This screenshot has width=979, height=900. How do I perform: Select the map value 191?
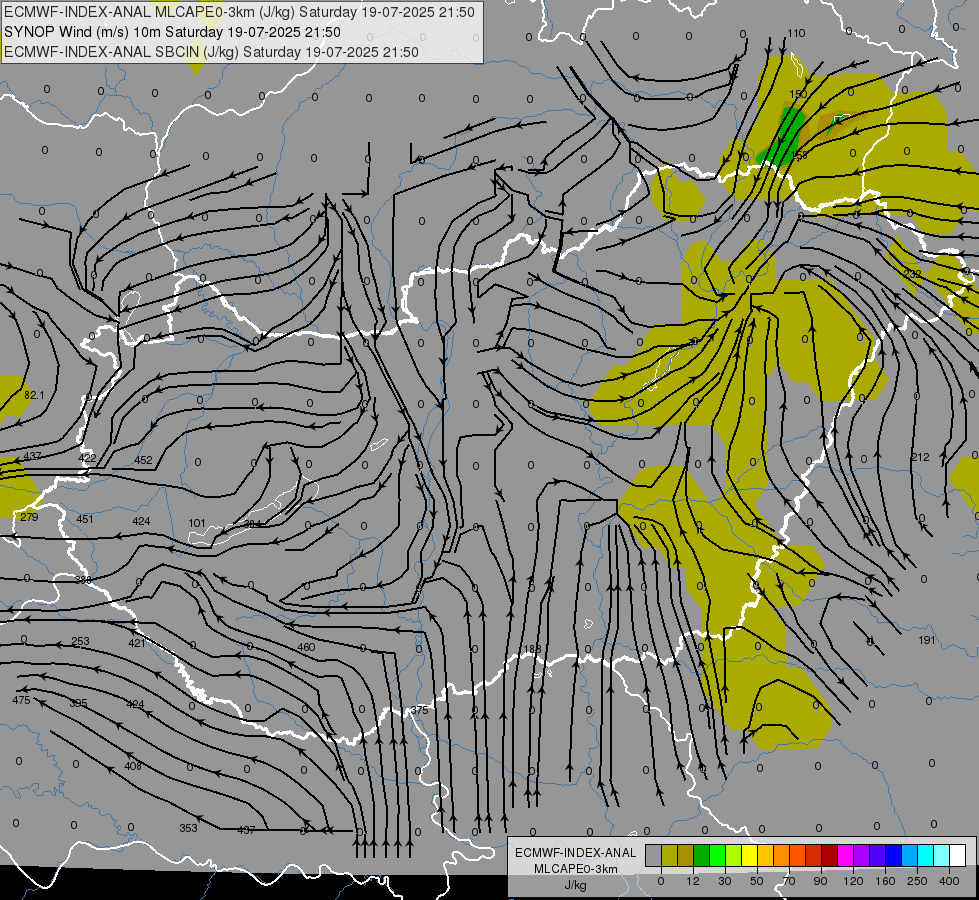(x=927, y=640)
